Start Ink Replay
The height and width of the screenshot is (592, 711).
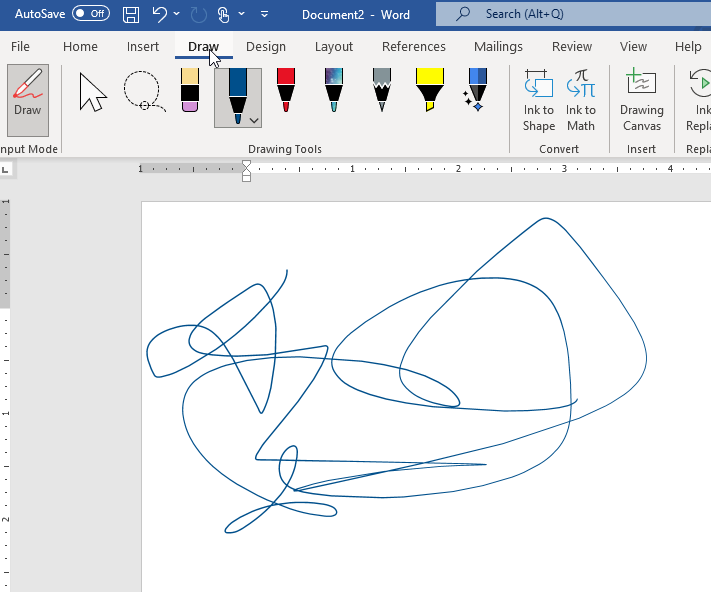698,100
